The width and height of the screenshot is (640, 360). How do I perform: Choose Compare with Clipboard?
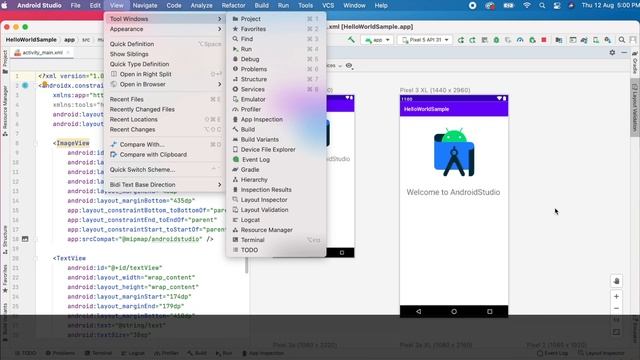pos(165,155)
